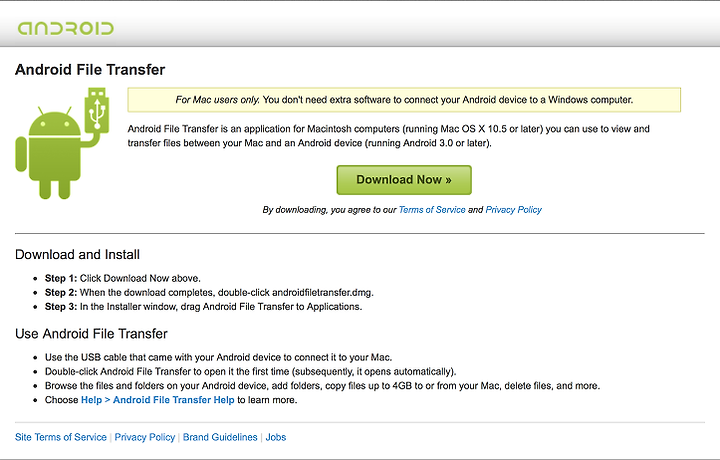This screenshot has height=460, width=720.
Task: Click the Android robot with USB image
Action: [x=62, y=143]
